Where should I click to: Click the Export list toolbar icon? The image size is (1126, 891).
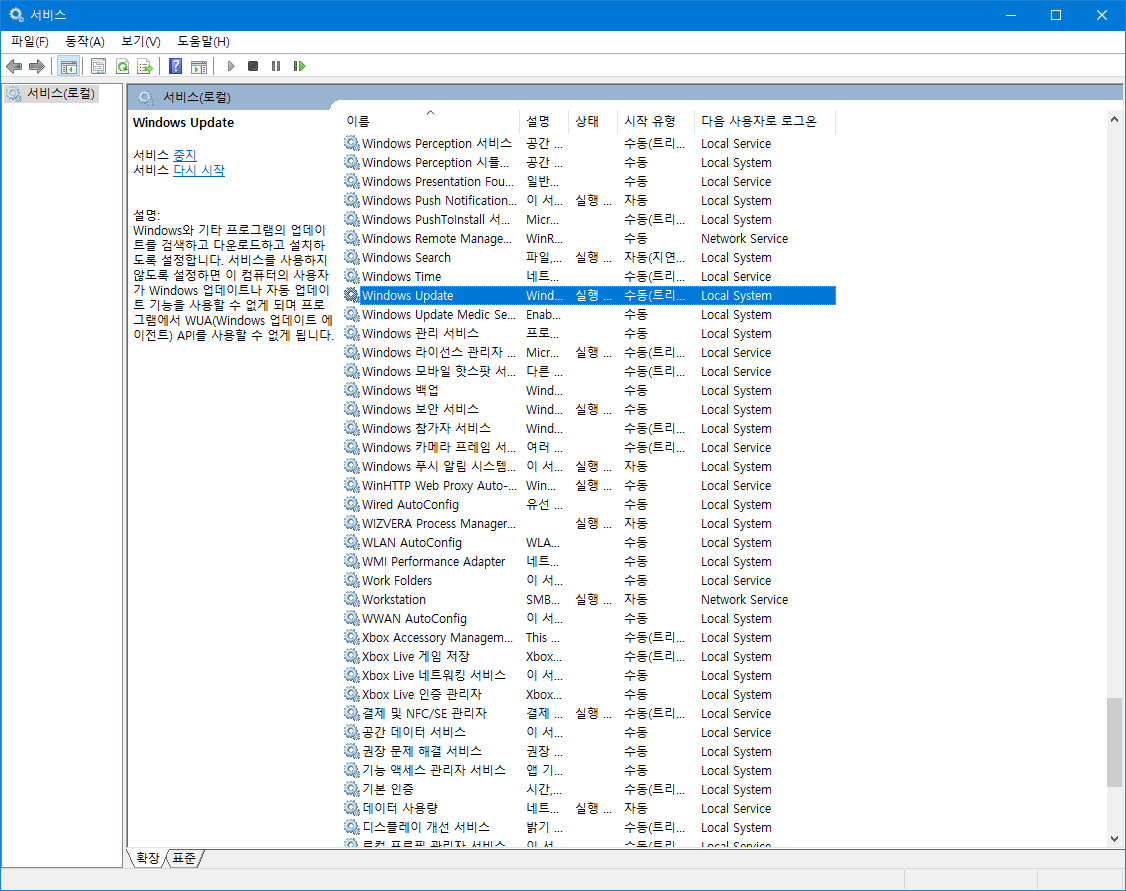coord(145,66)
